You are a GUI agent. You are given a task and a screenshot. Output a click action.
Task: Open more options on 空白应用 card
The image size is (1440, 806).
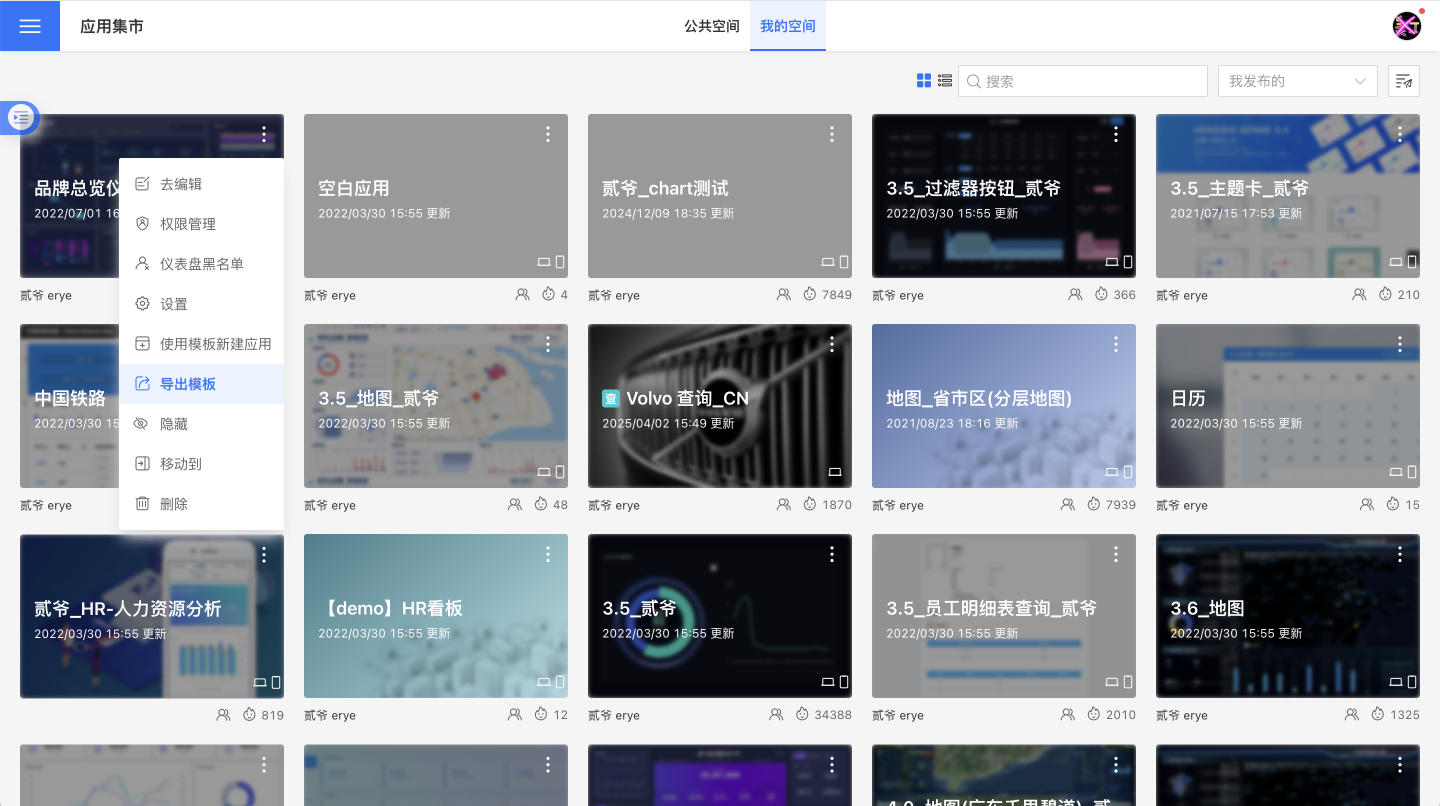[548, 134]
